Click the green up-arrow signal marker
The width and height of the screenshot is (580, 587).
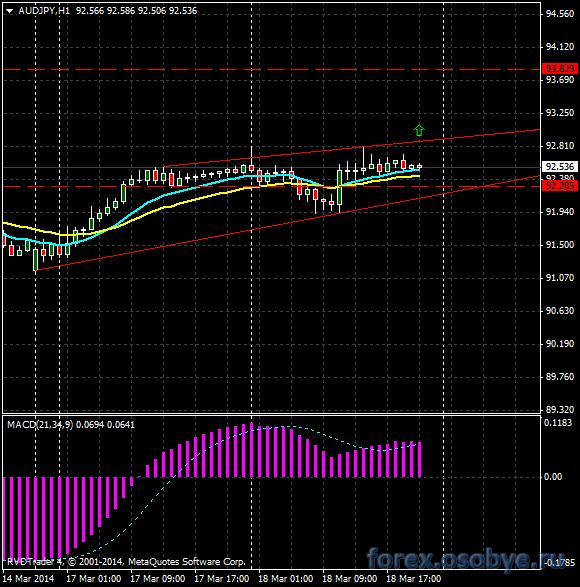pos(419,130)
